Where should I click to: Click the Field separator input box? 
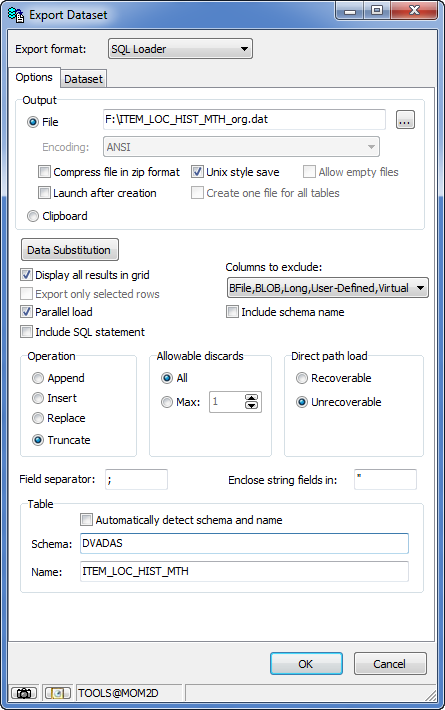click(136, 480)
